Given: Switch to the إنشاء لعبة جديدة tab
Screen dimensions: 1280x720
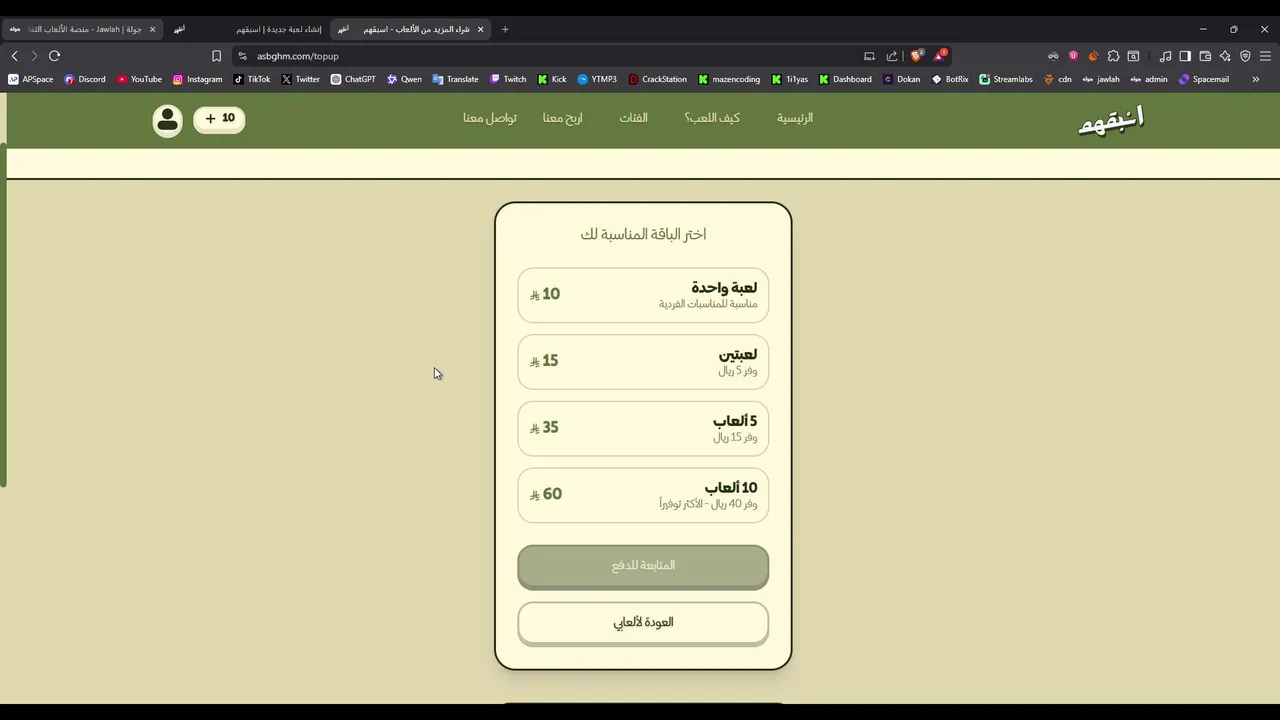Looking at the screenshot, I should [248, 29].
